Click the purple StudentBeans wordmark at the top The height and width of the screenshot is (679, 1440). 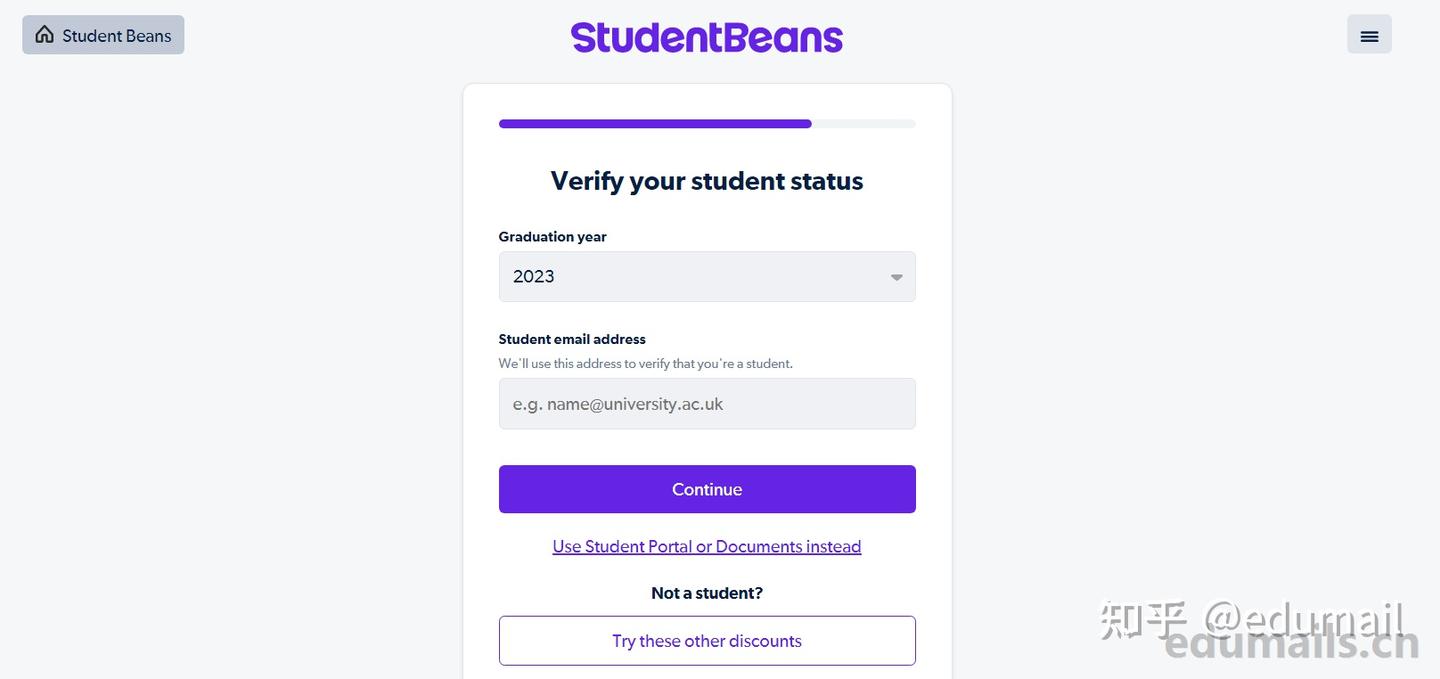707,36
